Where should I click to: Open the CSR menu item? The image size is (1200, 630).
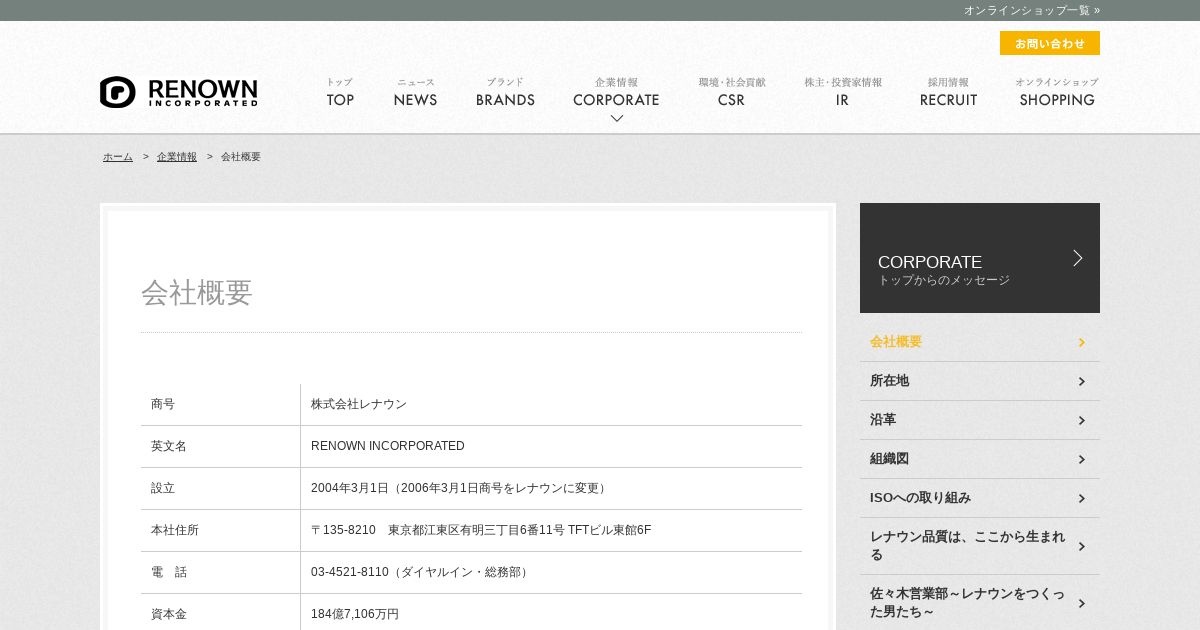(x=732, y=93)
